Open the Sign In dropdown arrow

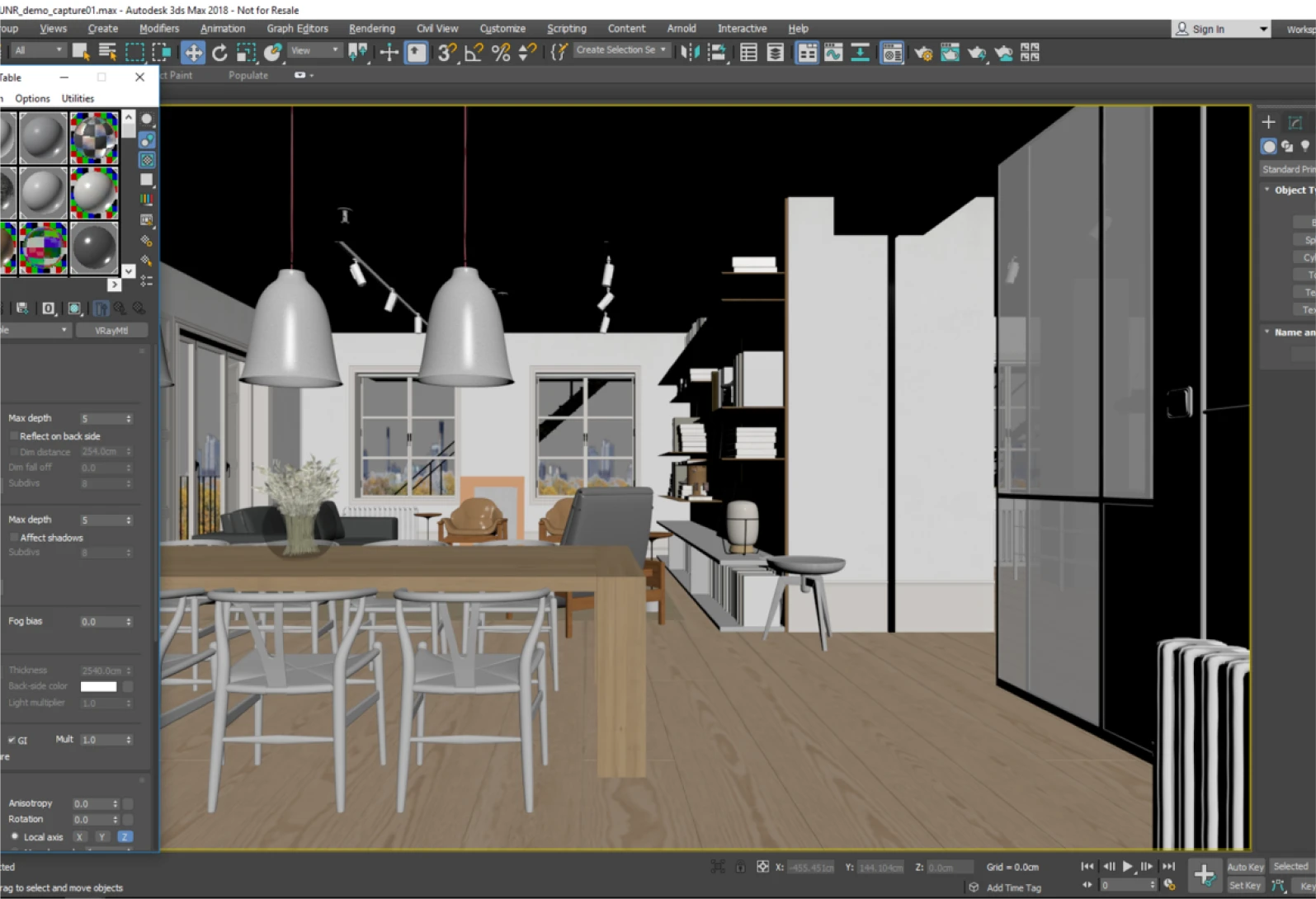click(x=1262, y=29)
